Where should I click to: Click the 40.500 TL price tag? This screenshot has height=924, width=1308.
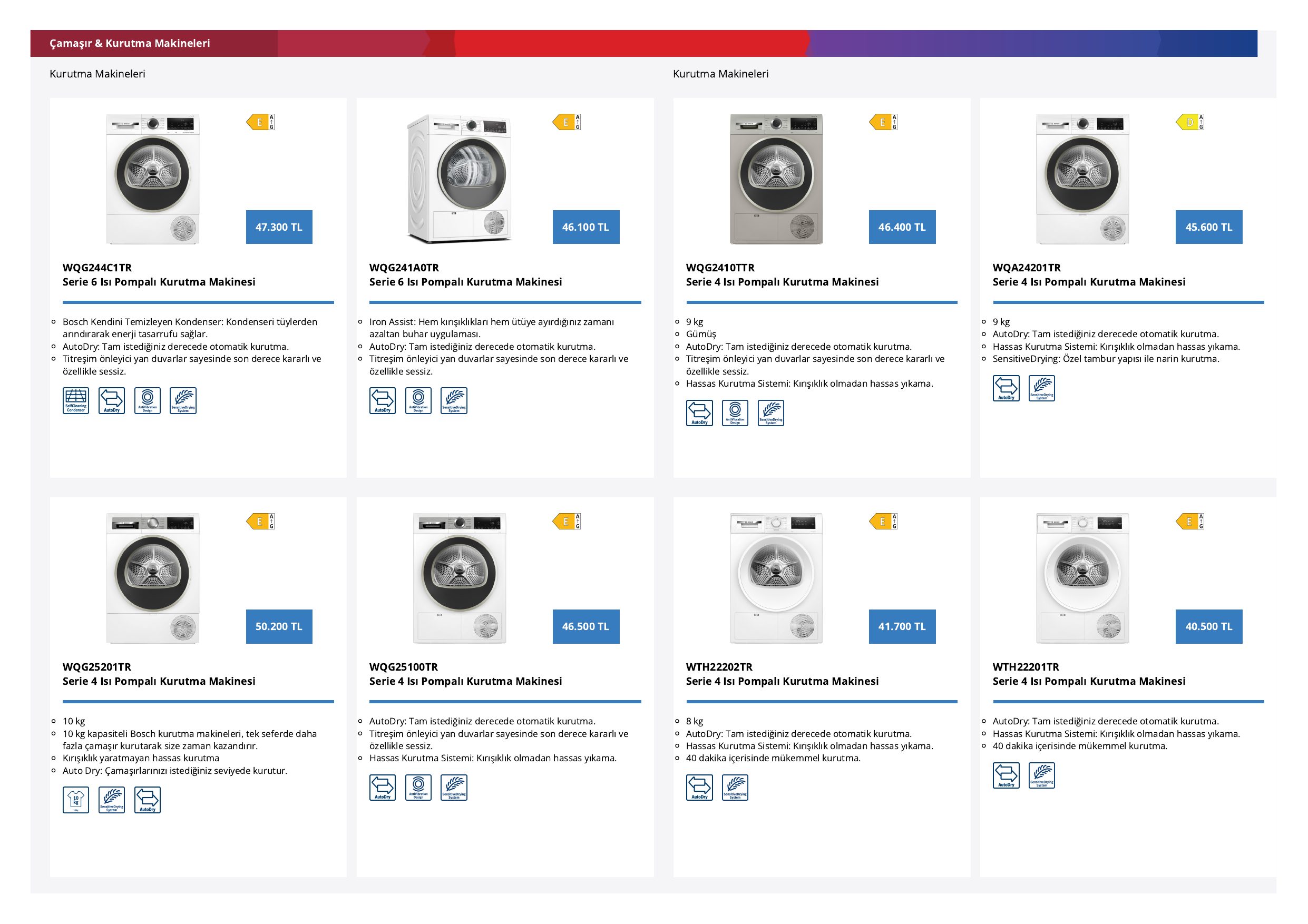pyautogui.click(x=1209, y=627)
